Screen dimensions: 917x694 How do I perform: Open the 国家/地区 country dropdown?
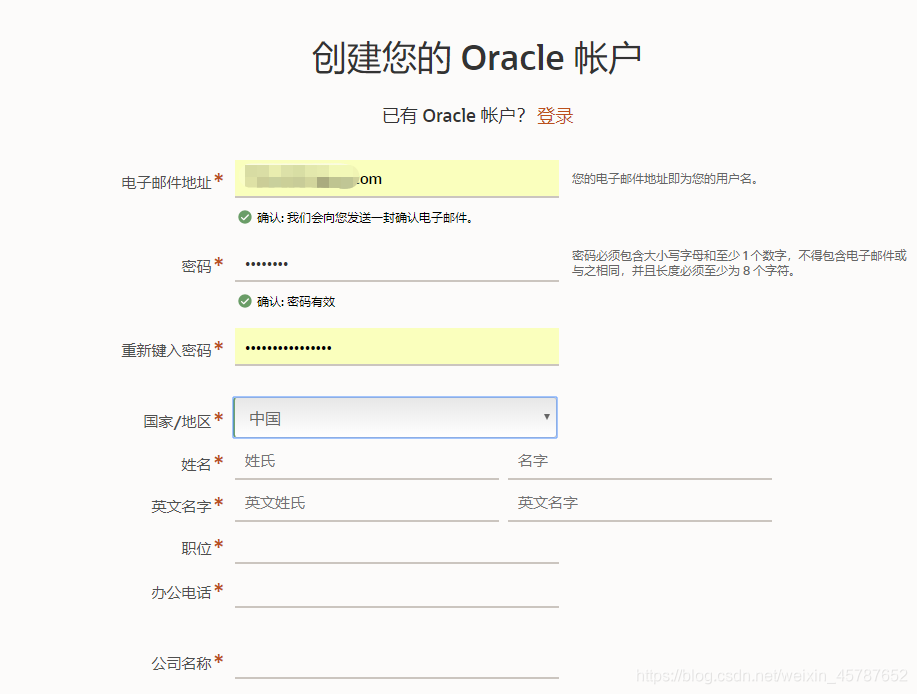tap(395, 417)
